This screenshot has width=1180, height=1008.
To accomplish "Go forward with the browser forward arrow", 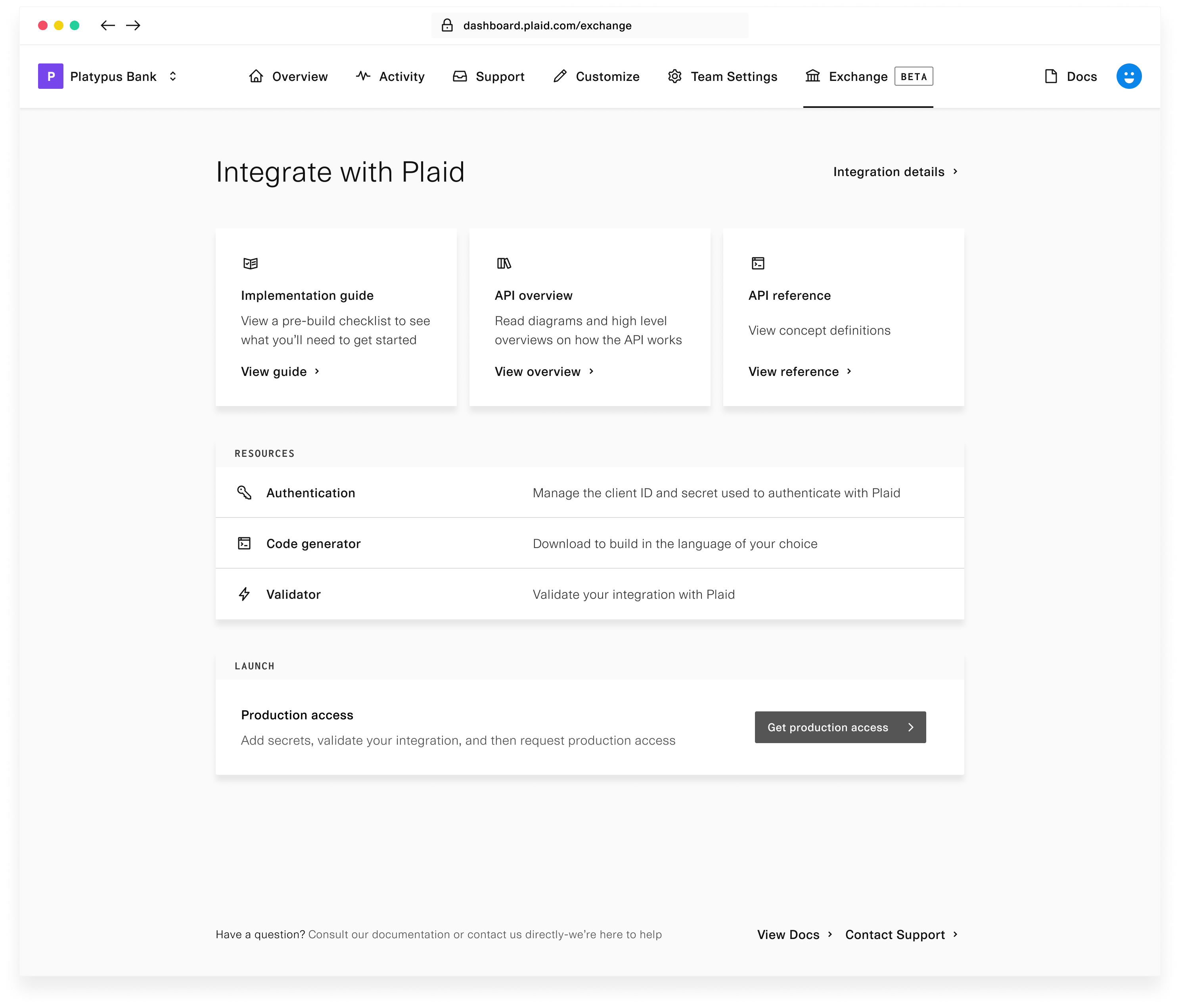I will pos(133,25).
